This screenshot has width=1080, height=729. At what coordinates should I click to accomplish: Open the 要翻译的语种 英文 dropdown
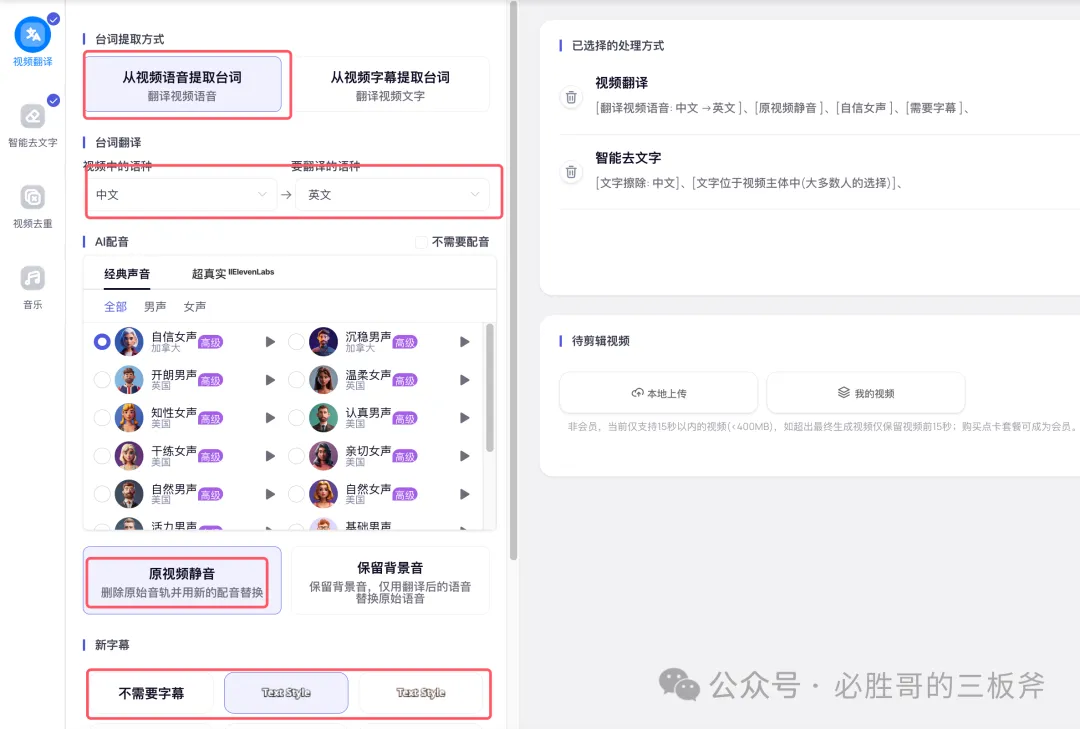coord(392,195)
